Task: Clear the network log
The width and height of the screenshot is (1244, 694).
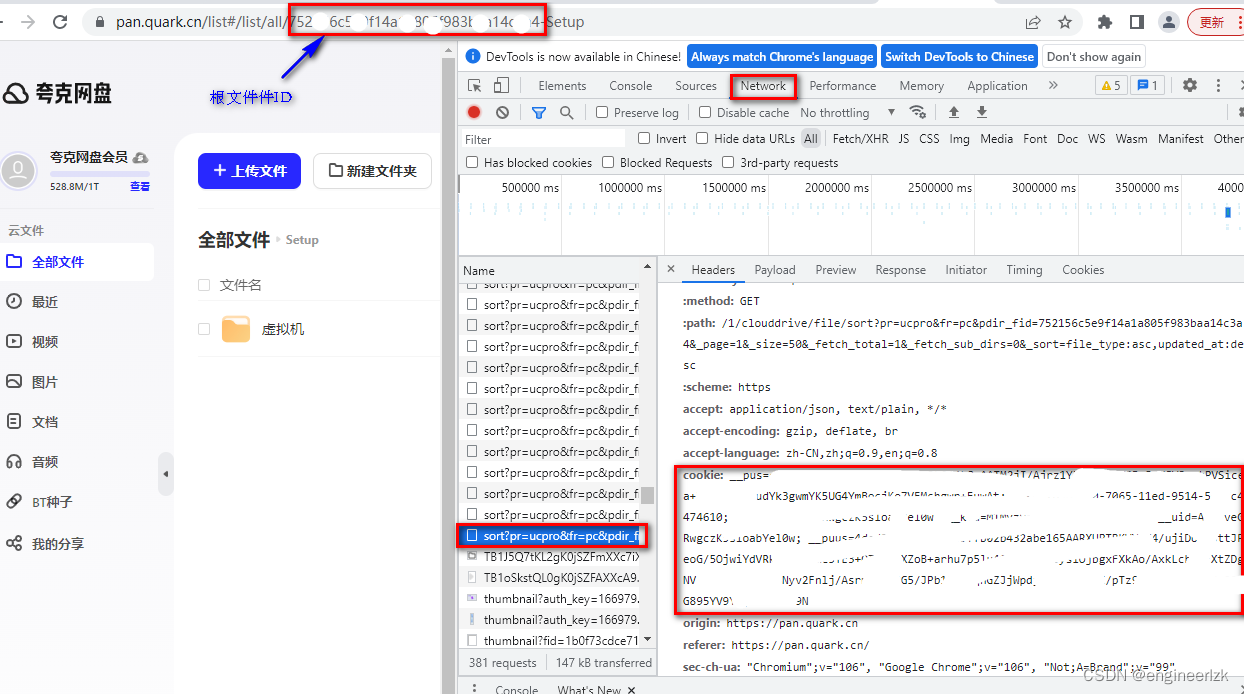Action: [x=502, y=113]
